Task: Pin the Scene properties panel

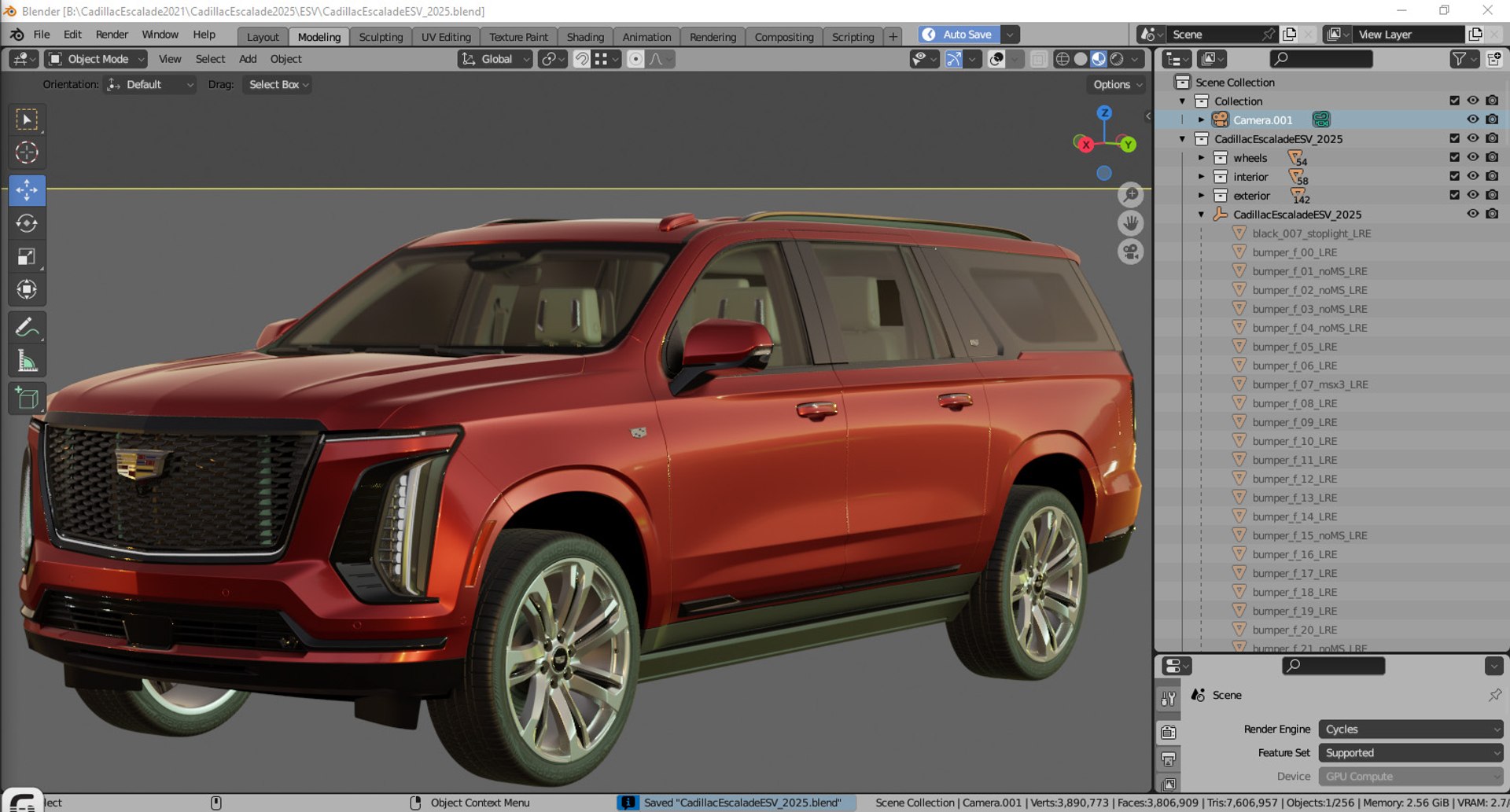Action: [x=1494, y=695]
